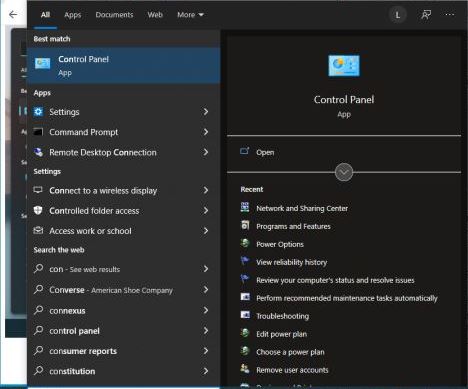This screenshot has height=389, width=468.
Task: Click the large Control Panel preview icon
Action: point(344,66)
